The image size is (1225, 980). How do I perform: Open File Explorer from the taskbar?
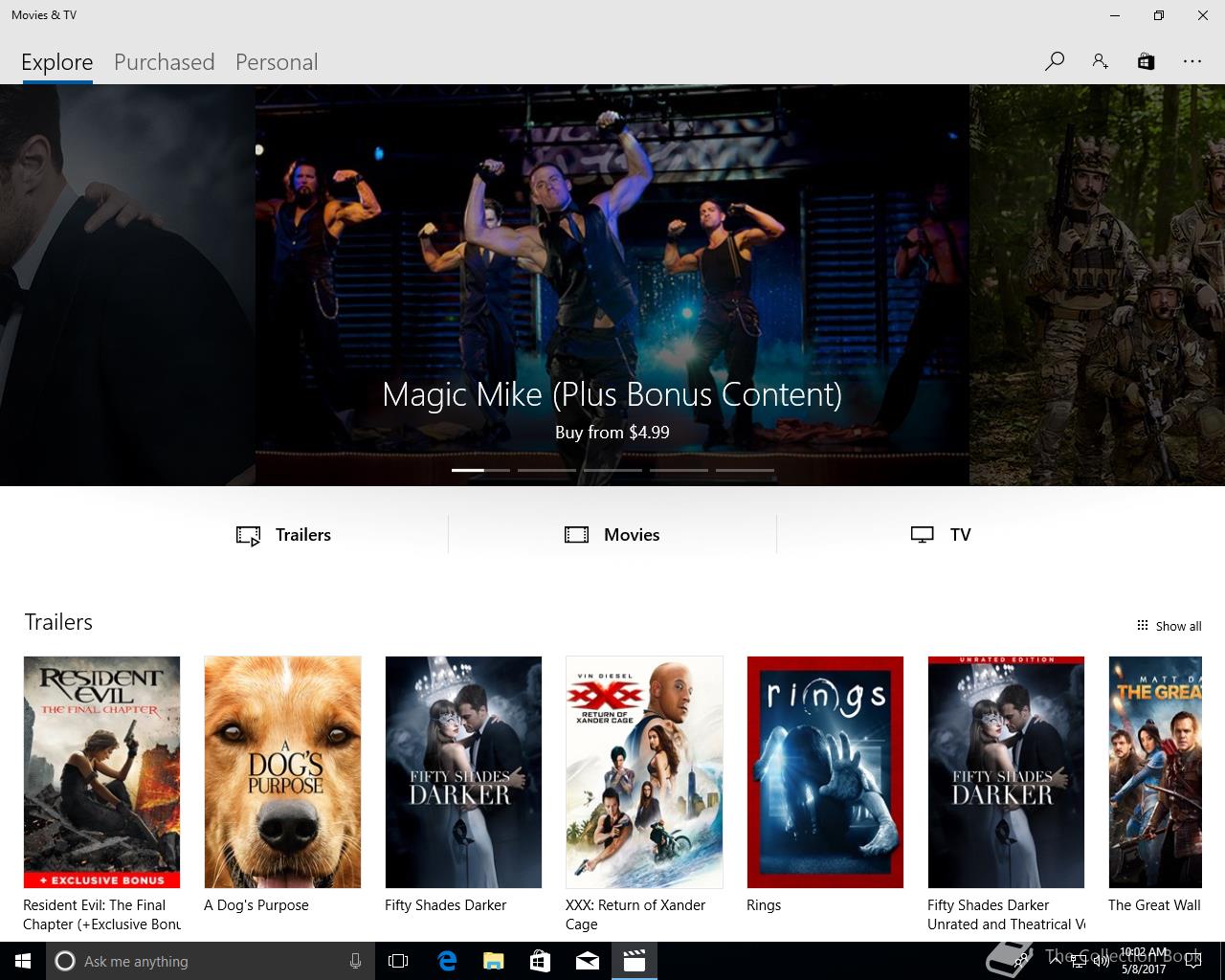coord(494,961)
